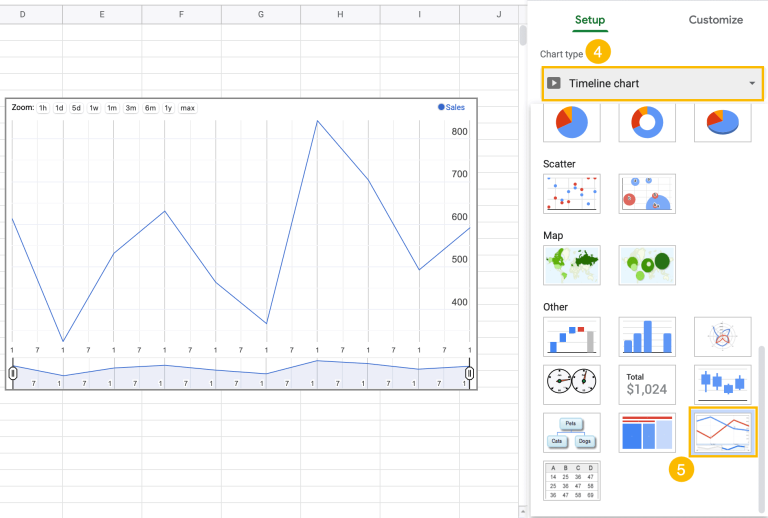
Task: Choose the bubble chart icon
Action: pyautogui.click(x=647, y=193)
